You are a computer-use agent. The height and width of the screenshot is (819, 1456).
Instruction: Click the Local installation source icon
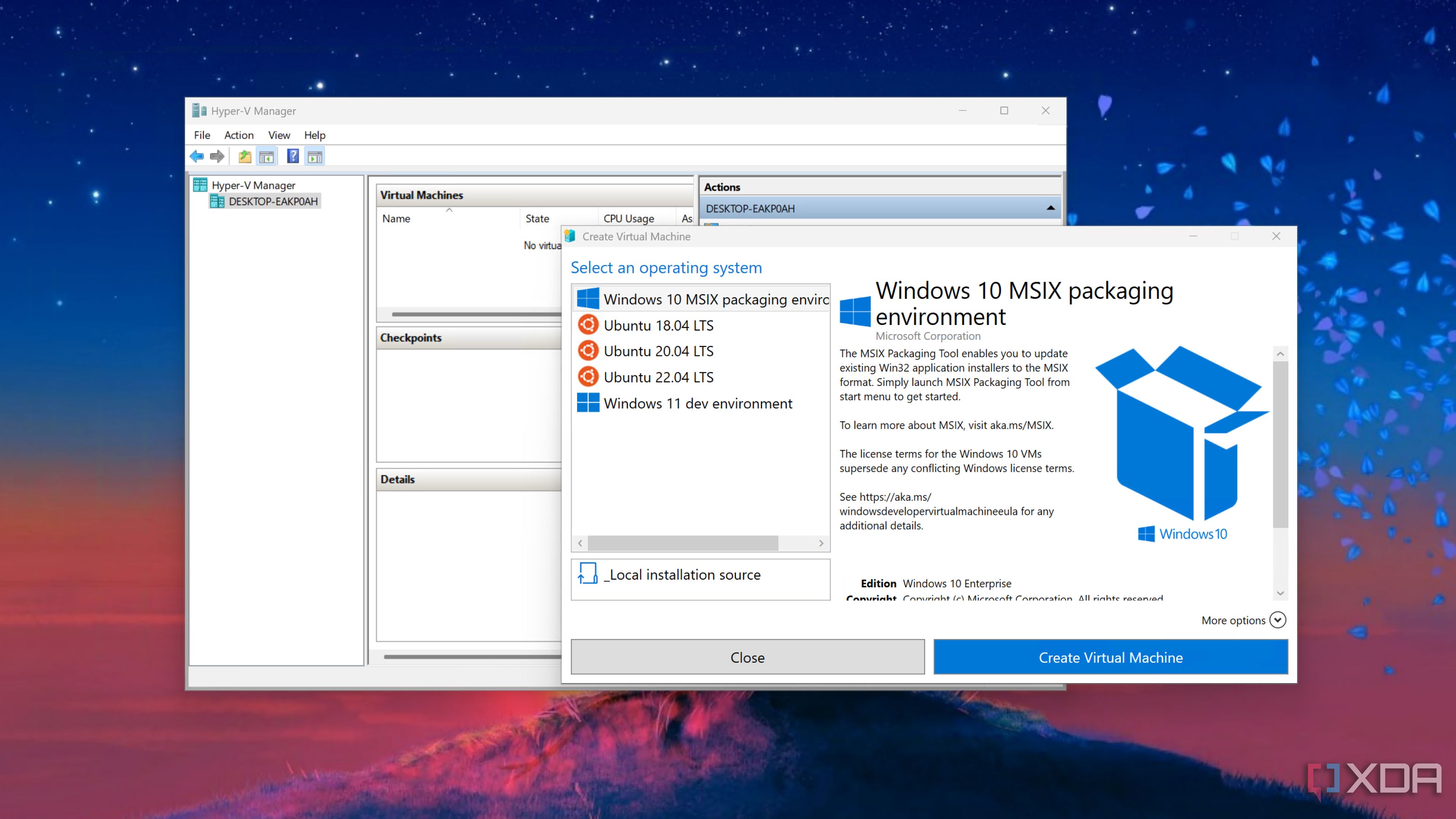click(x=588, y=574)
